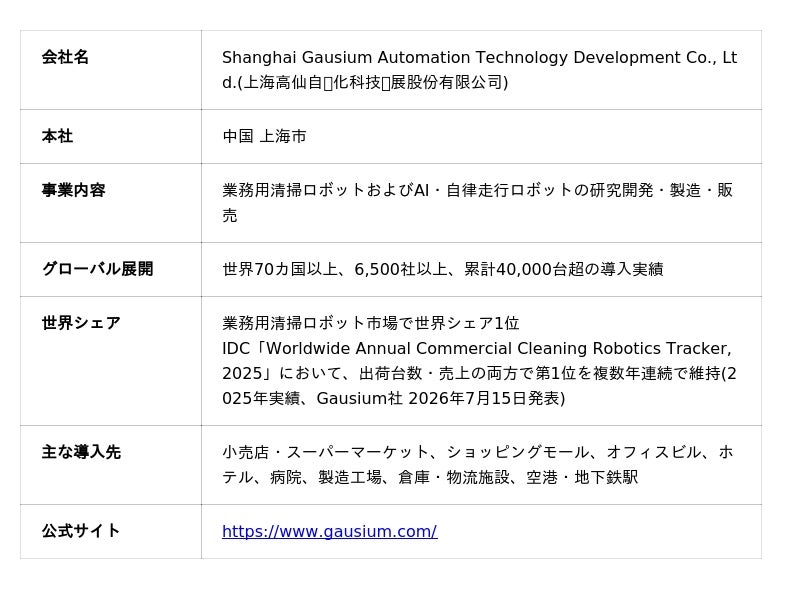Click the 世界シェア1位 line of text
Image resolution: width=800 pixels, height=589 pixels.
(x=371, y=323)
